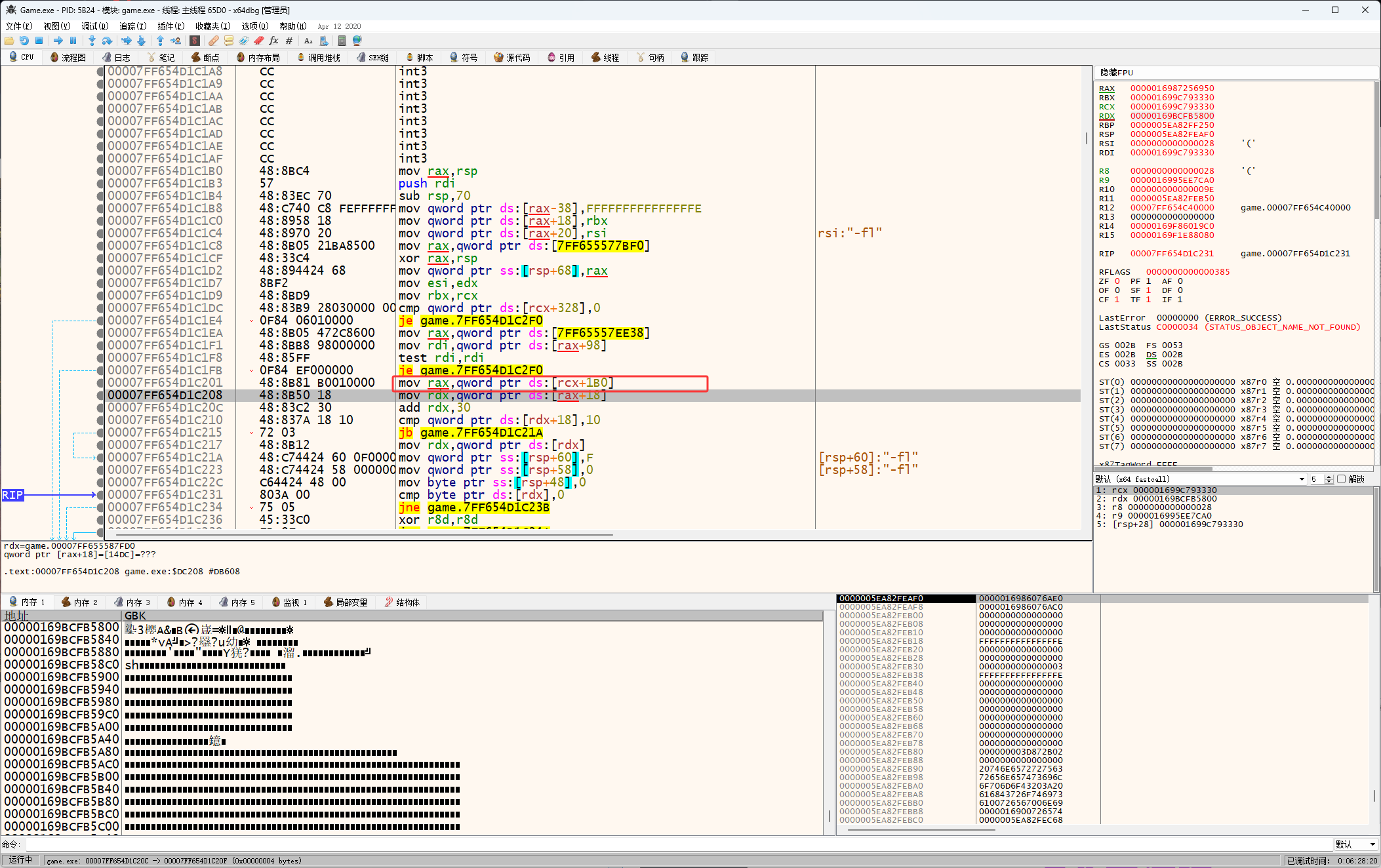Click the Restart debugging toolbar icon

pyautogui.click(x=24, y=41)
